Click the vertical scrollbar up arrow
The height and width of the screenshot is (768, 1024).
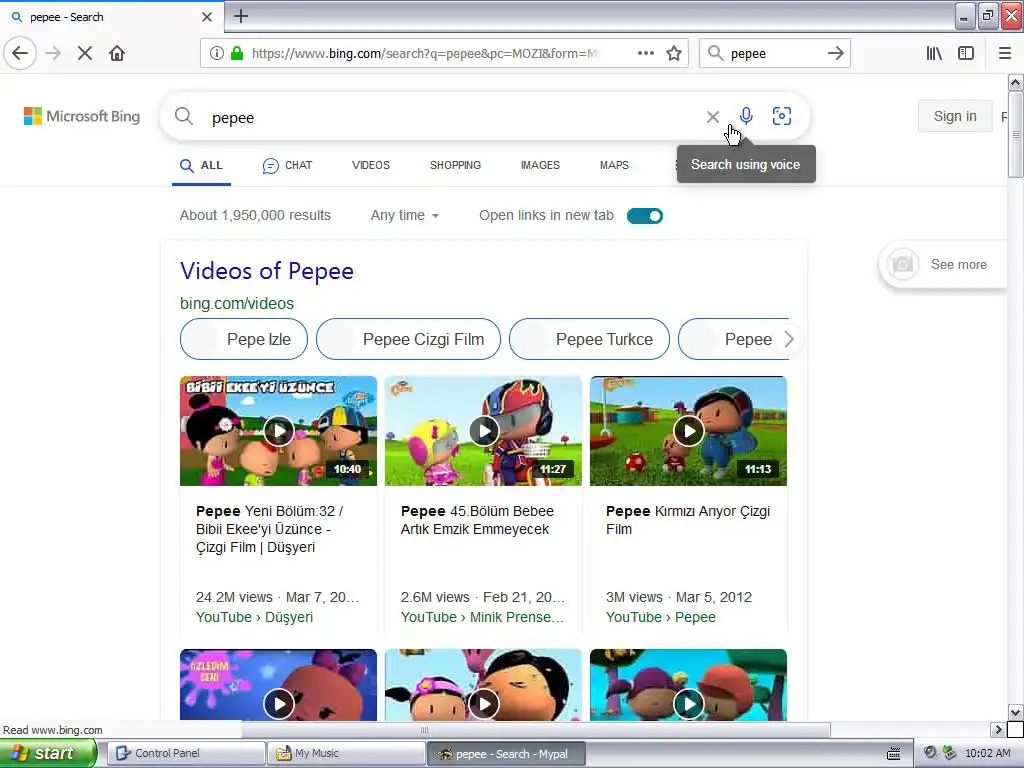tap(1015, 82)
